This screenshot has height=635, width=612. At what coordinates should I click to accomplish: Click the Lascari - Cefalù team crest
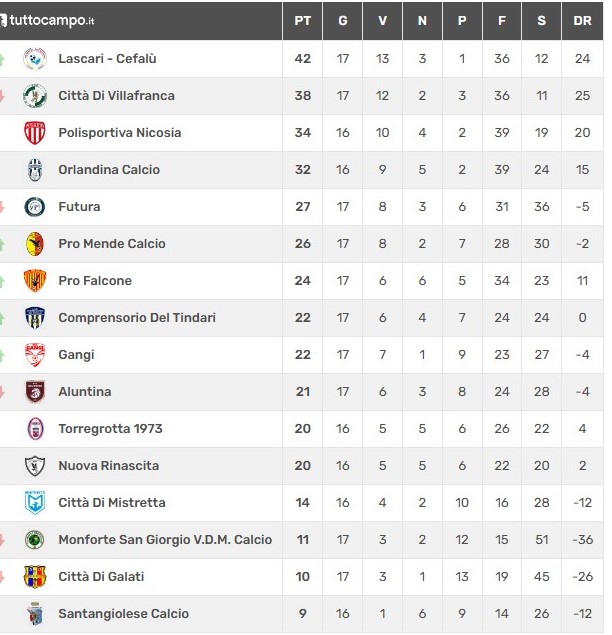(35, 59)
